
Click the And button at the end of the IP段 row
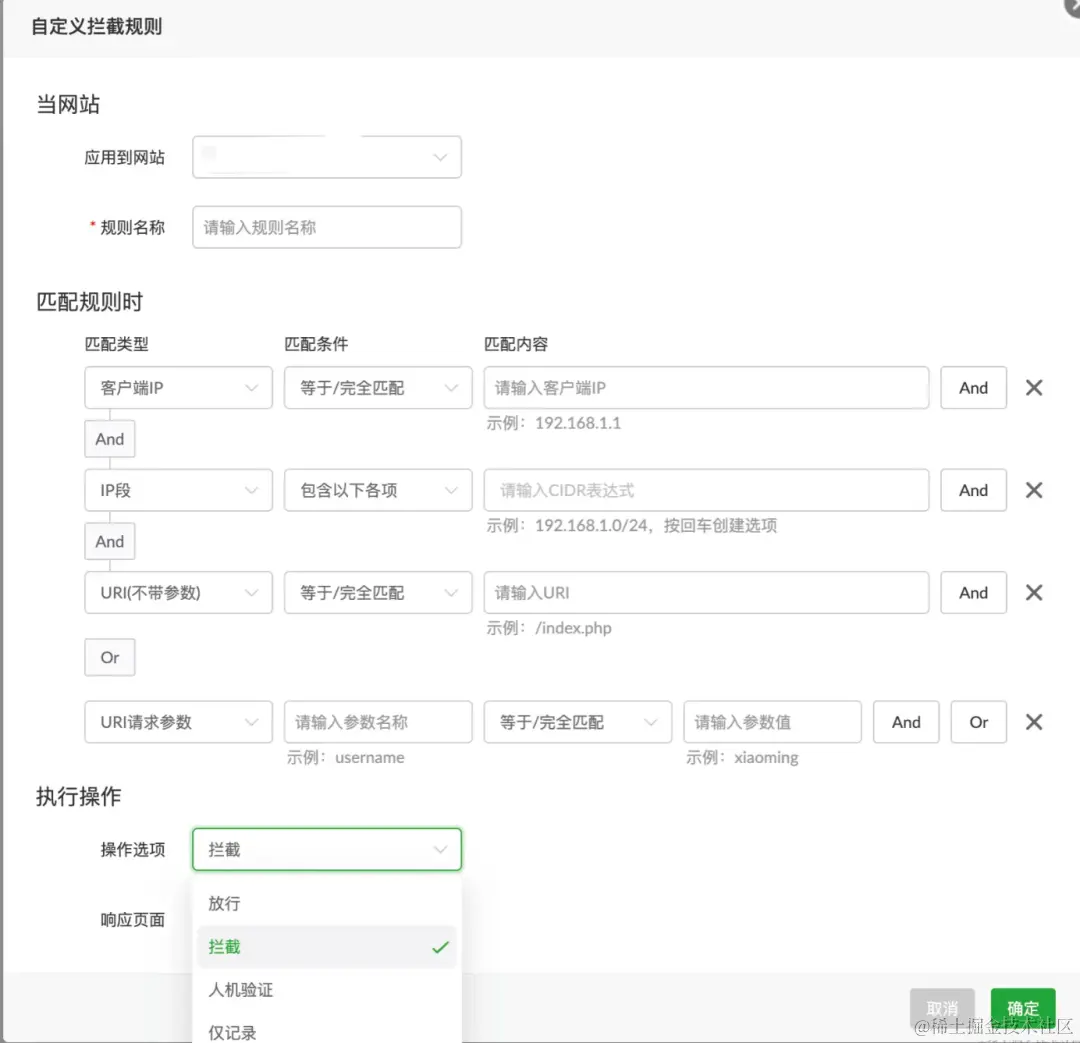(x=972, y=490)
